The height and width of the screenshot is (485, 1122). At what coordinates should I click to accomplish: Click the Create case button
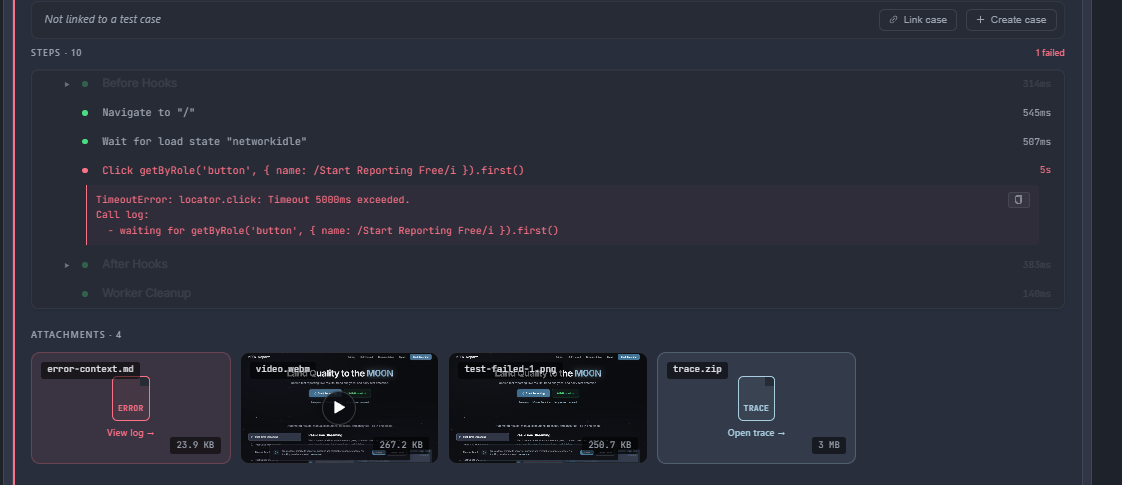point(1011,20)
